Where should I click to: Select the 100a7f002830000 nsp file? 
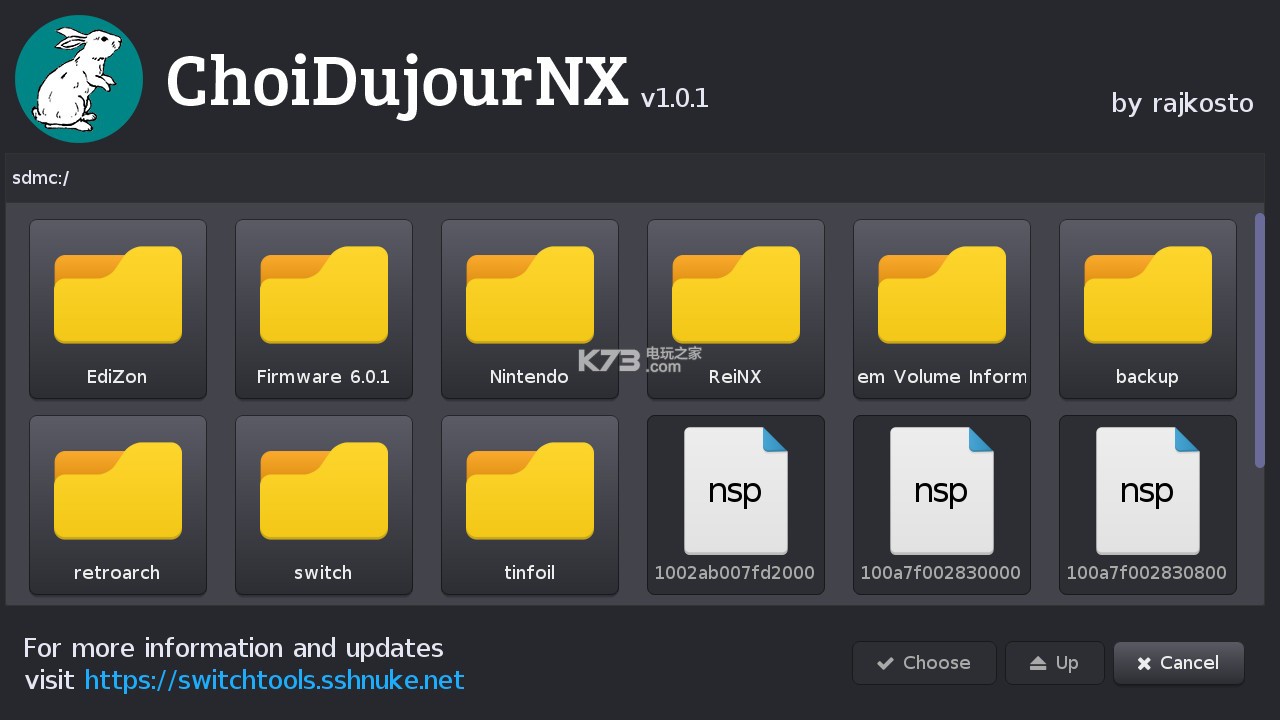click(942, 505)
